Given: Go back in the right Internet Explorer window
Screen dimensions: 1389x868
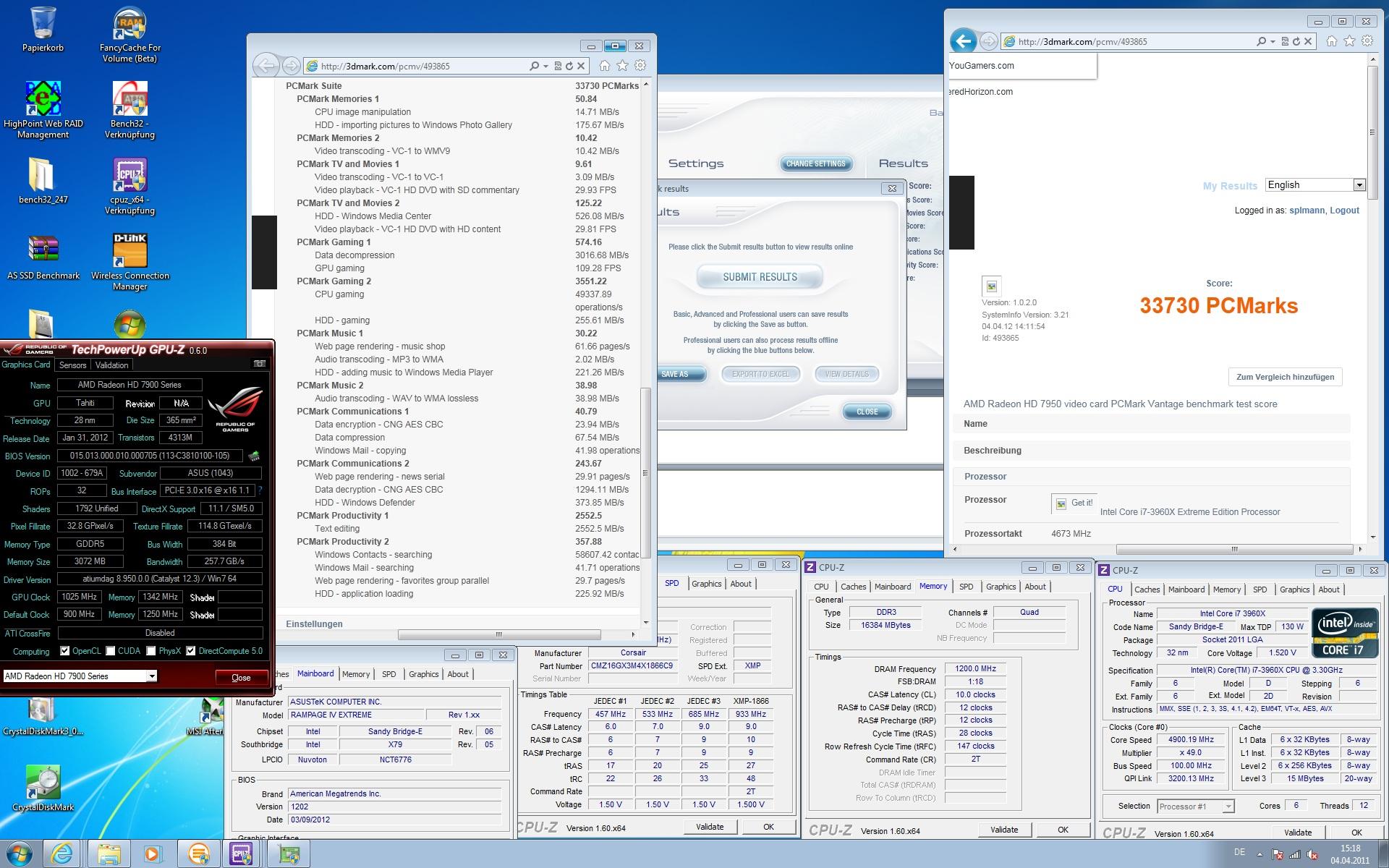Looking at the screenshot, I should tap(963, 41).
